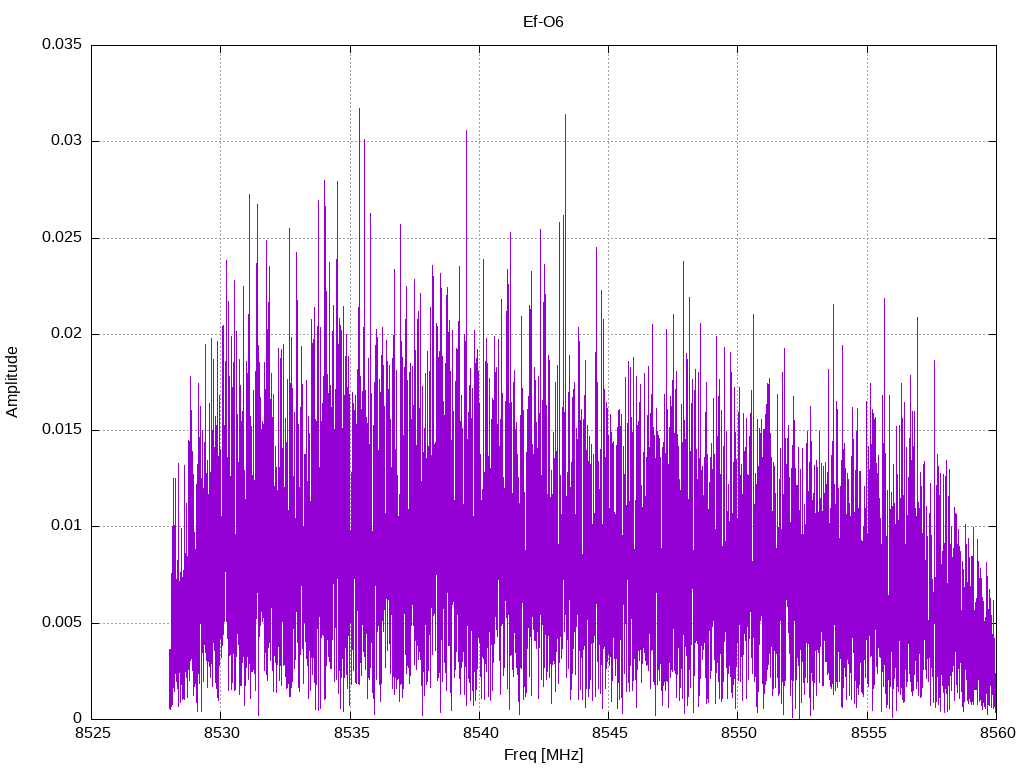Image resolution: width=1024 pixels, height=768 pixels.
Task: Click the 0 y-axis tick label
Action: click(x=78, y=718)
